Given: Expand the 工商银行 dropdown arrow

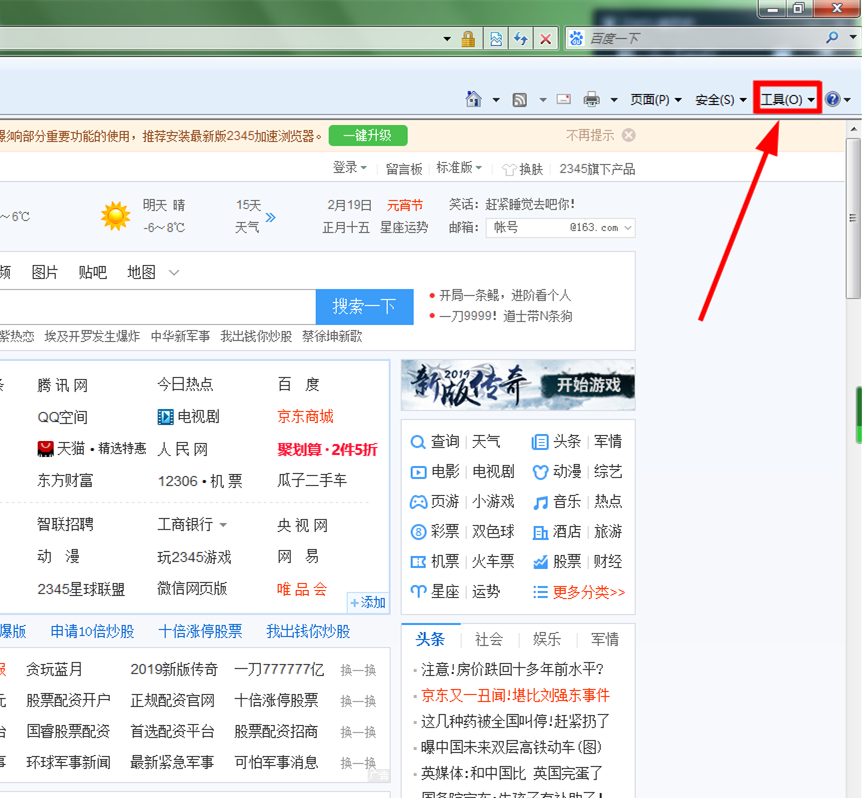Looking at the screenshot, I should tap(223, 525).
